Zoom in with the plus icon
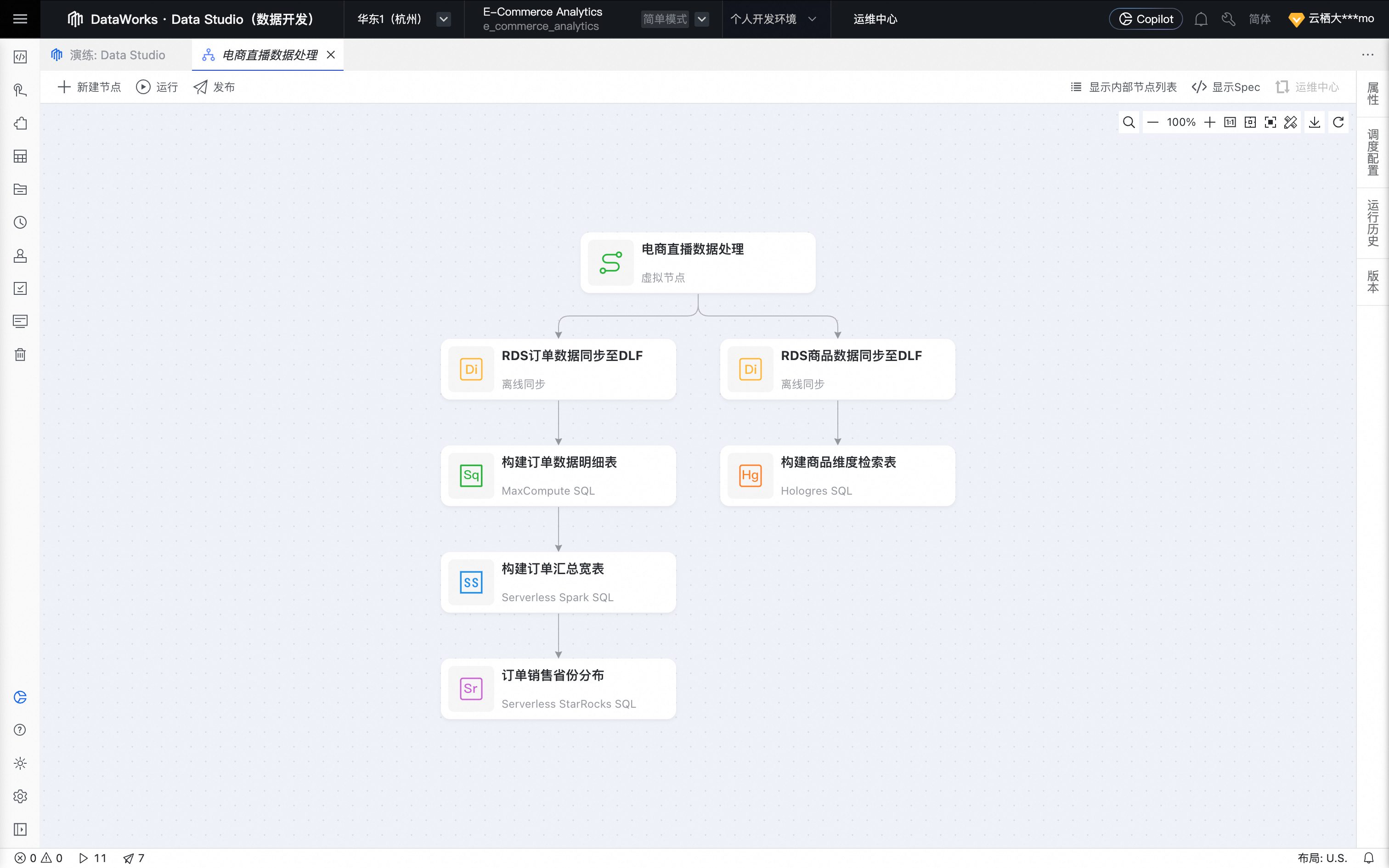This screenshot has height=868, width=1389. coord(1209,122)
